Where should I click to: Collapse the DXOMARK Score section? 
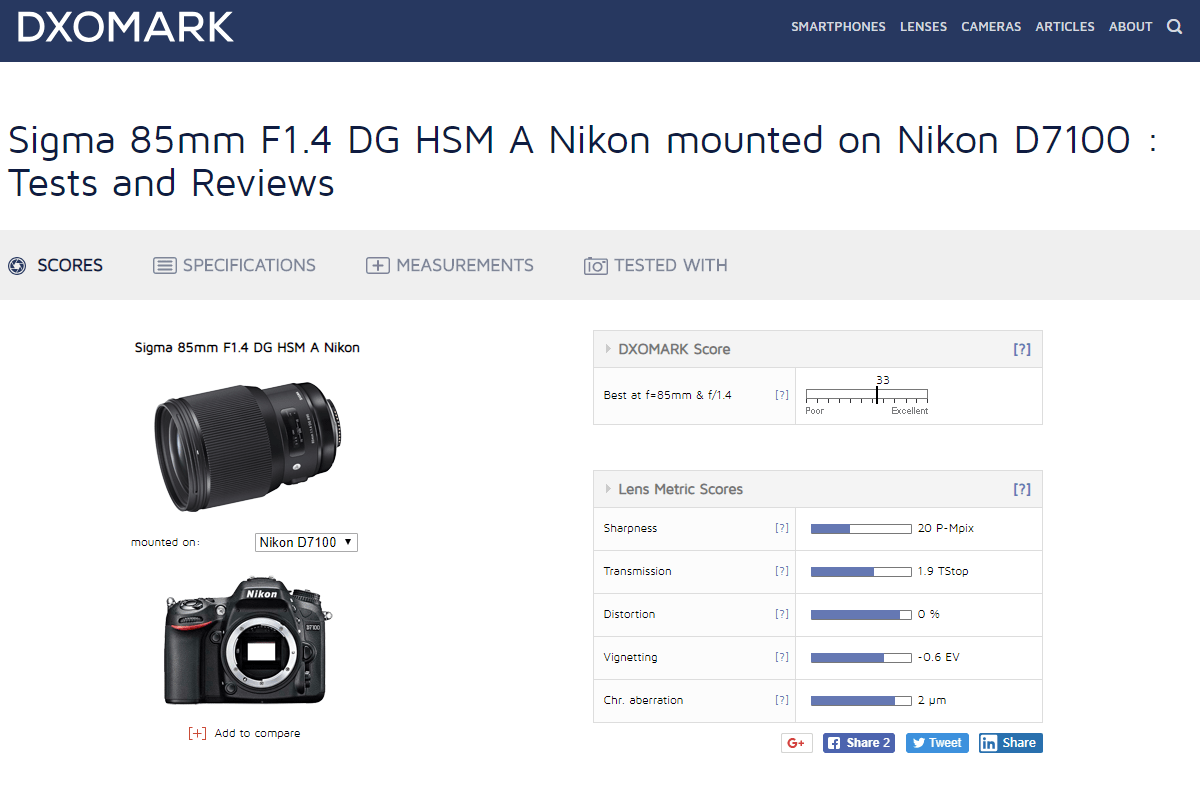pyautogui.click(x=608, y=349)
